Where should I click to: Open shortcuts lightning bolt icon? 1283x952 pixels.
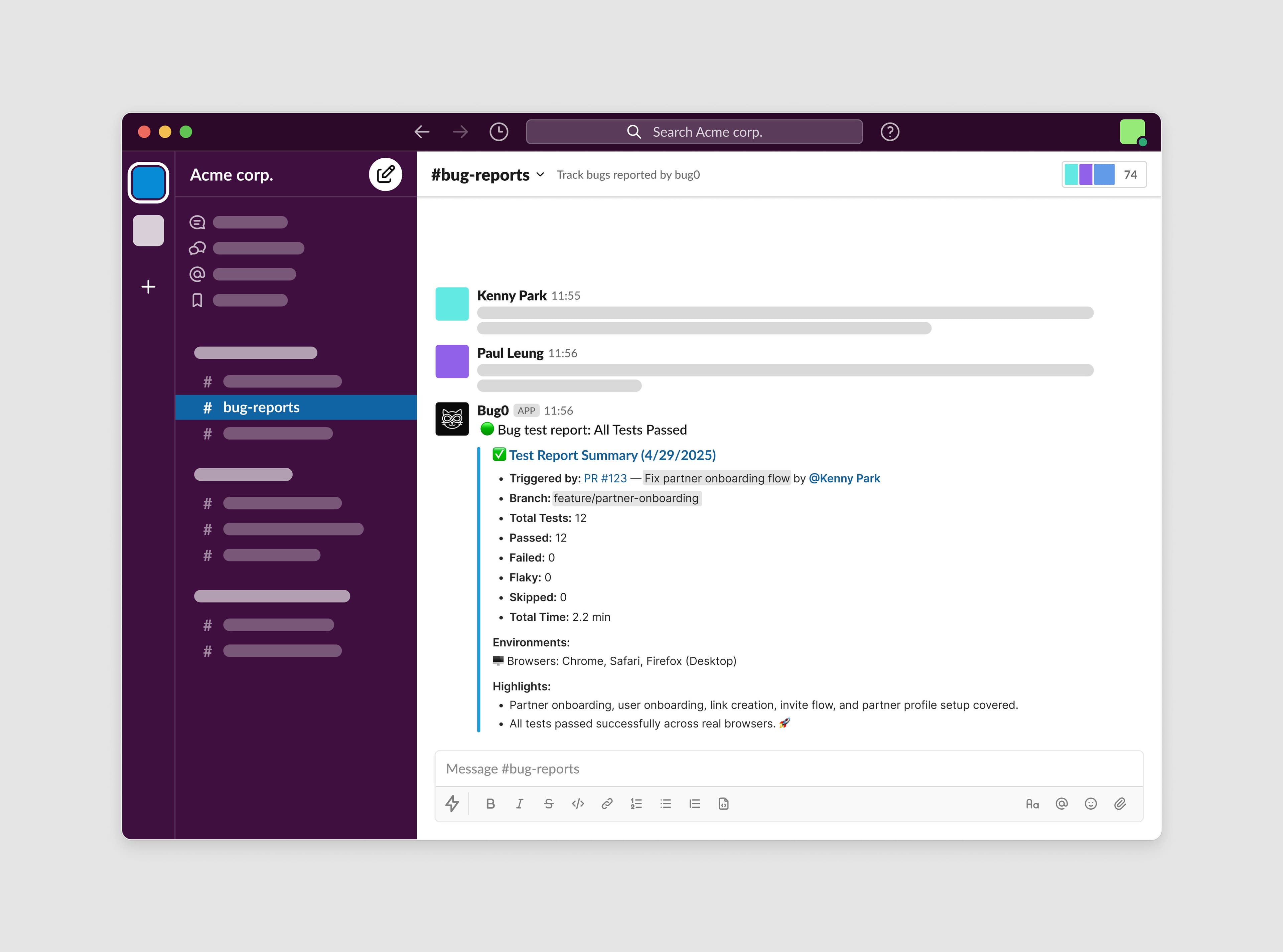coord(452,803)
